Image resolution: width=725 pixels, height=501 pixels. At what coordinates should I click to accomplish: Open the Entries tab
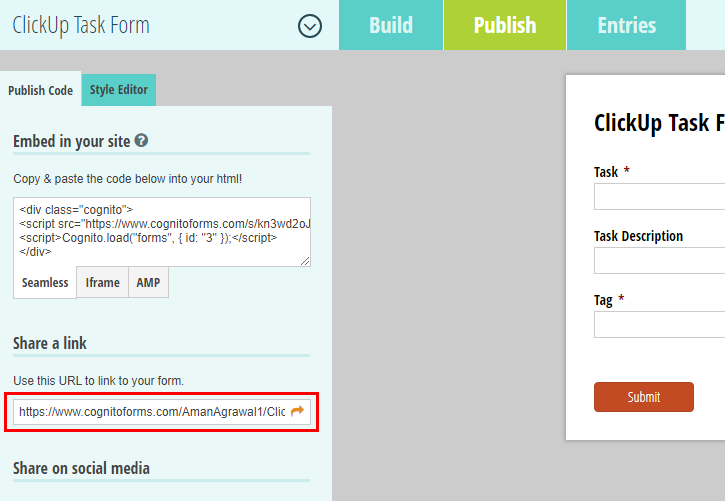[627, 25]
